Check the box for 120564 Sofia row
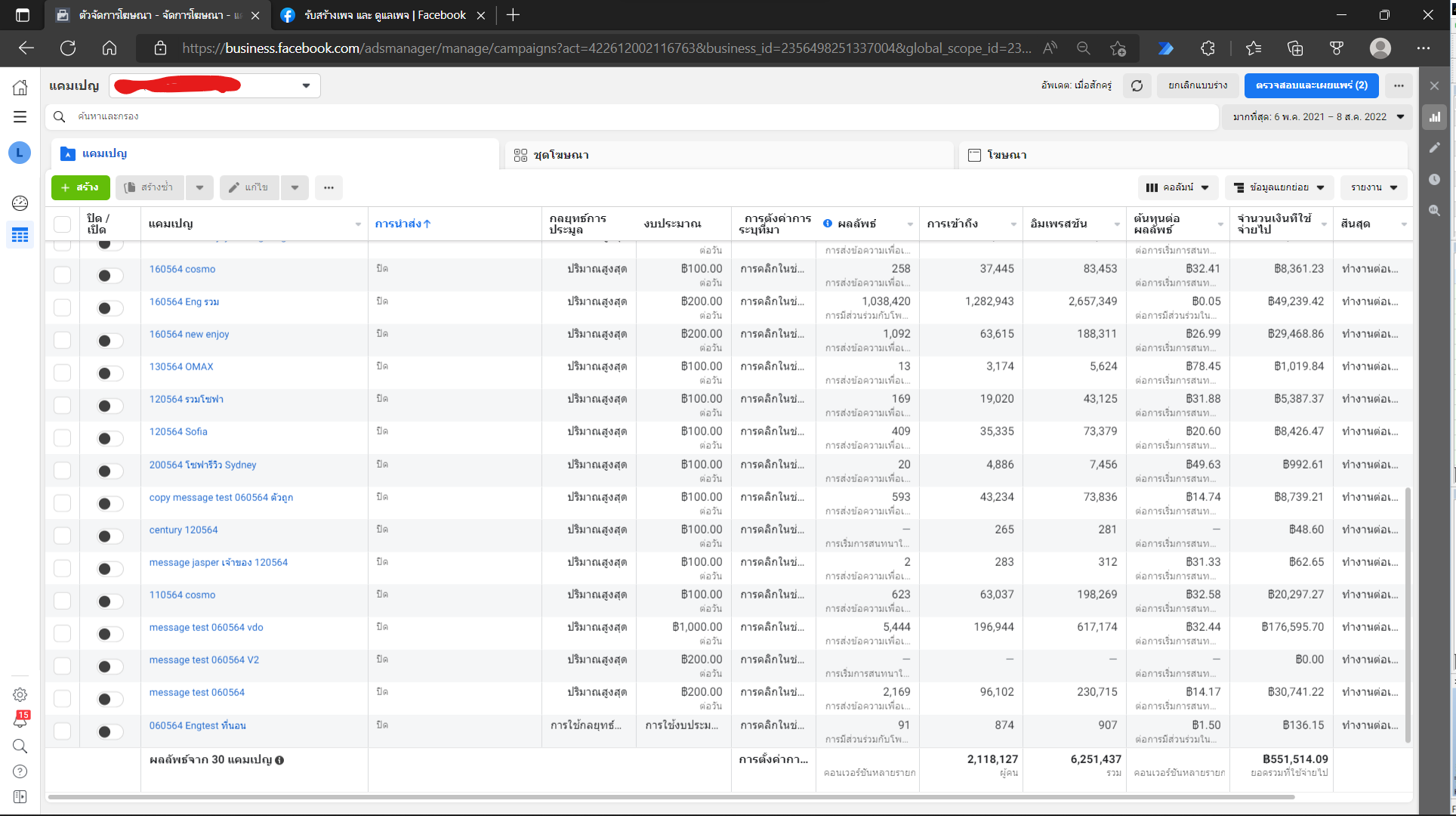Screen dimensions: 1456x816 (62, 438)
